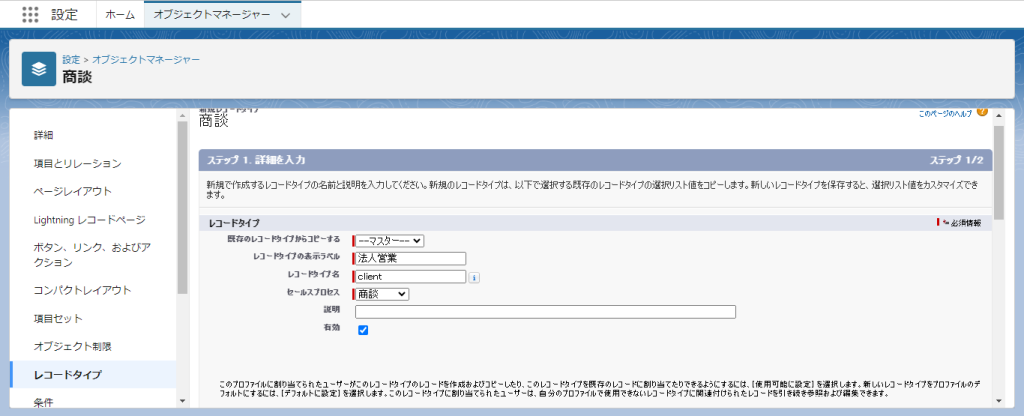Expand the セールスプロセス dropdown
This screenshot has width=1024, height=416.
click(x=381, y=294)
